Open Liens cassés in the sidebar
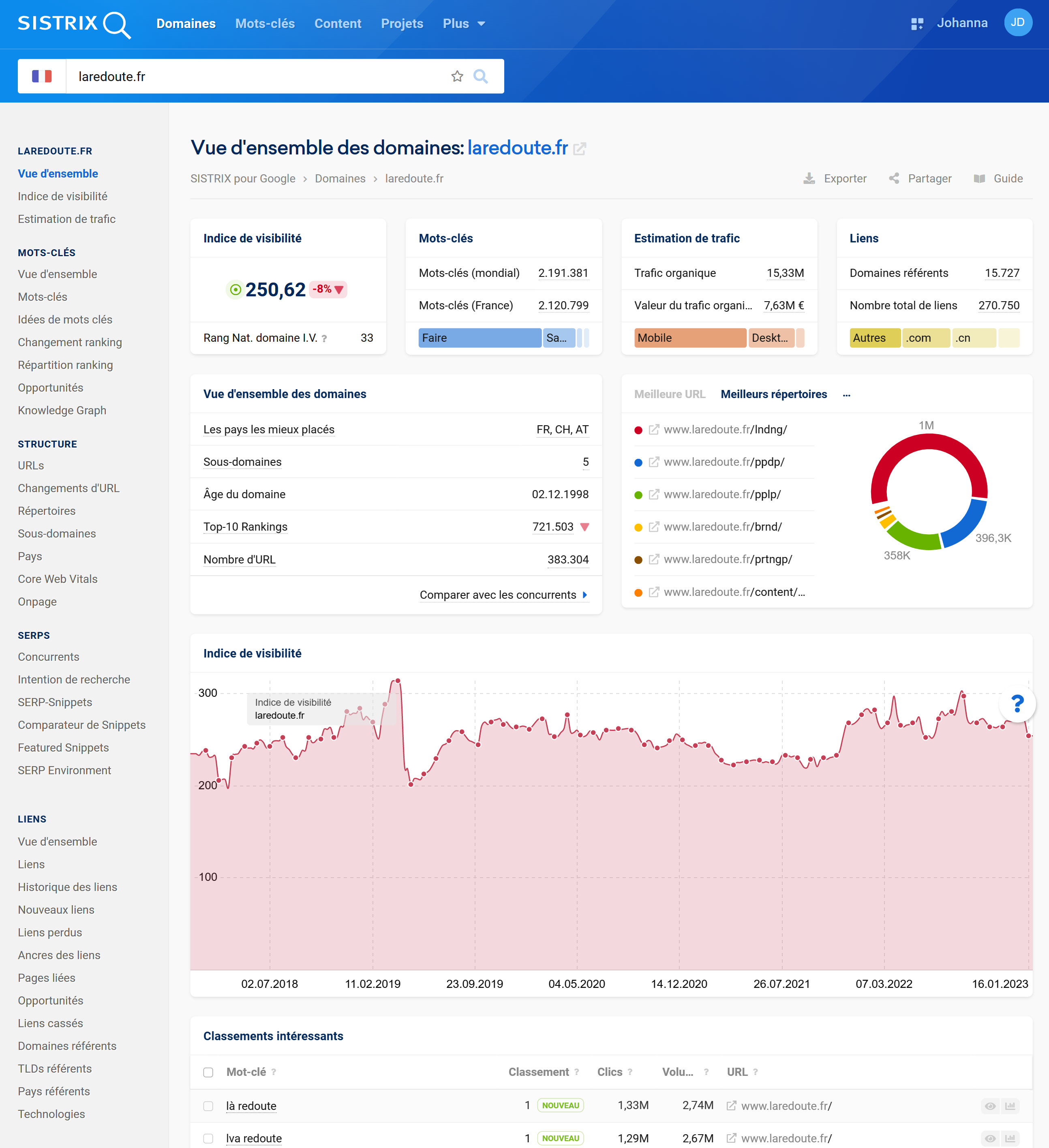This screenshot has width=1049, height=1148. (50, 1023)
